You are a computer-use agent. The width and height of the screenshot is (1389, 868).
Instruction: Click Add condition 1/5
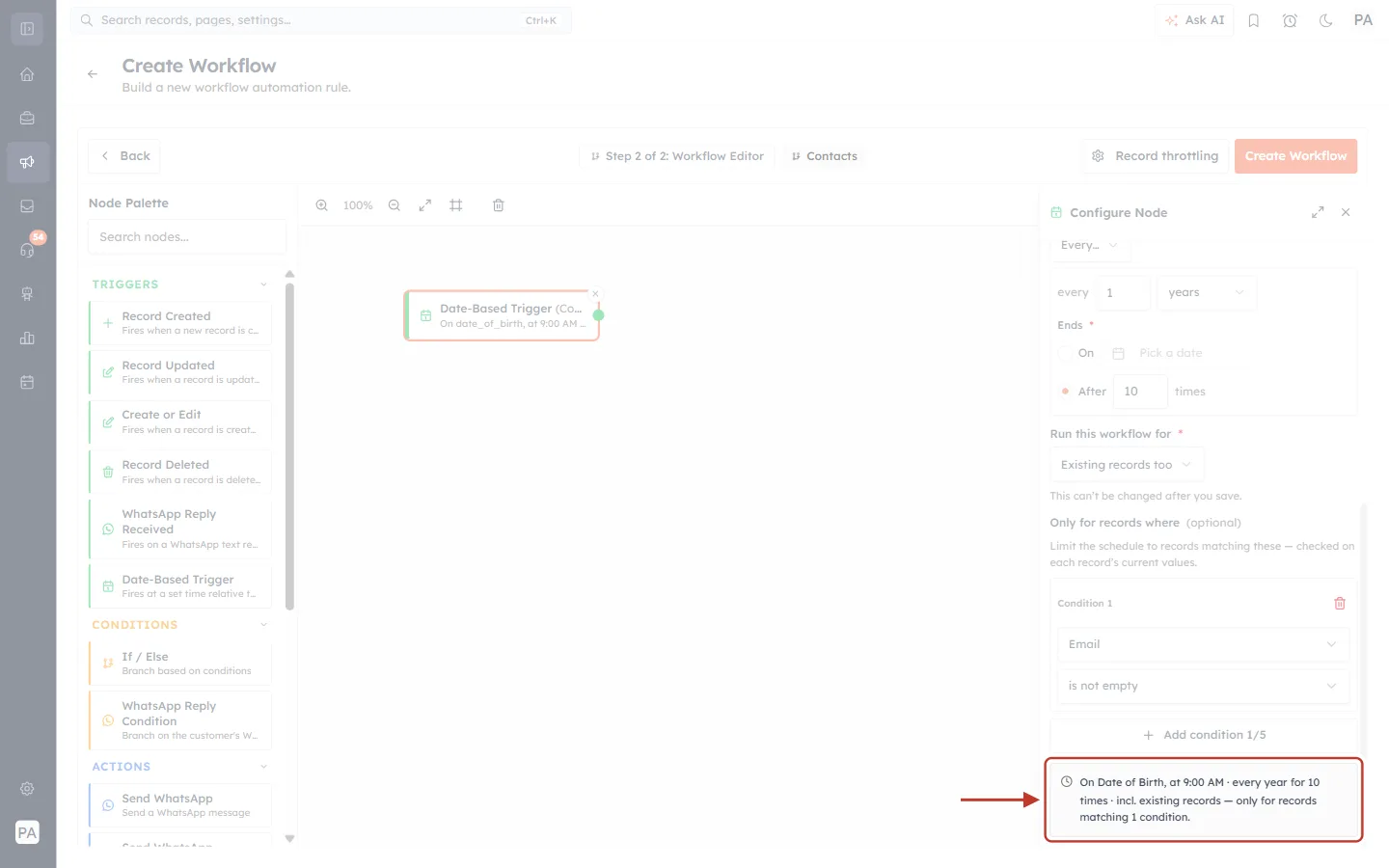[x=1204, y=735]
